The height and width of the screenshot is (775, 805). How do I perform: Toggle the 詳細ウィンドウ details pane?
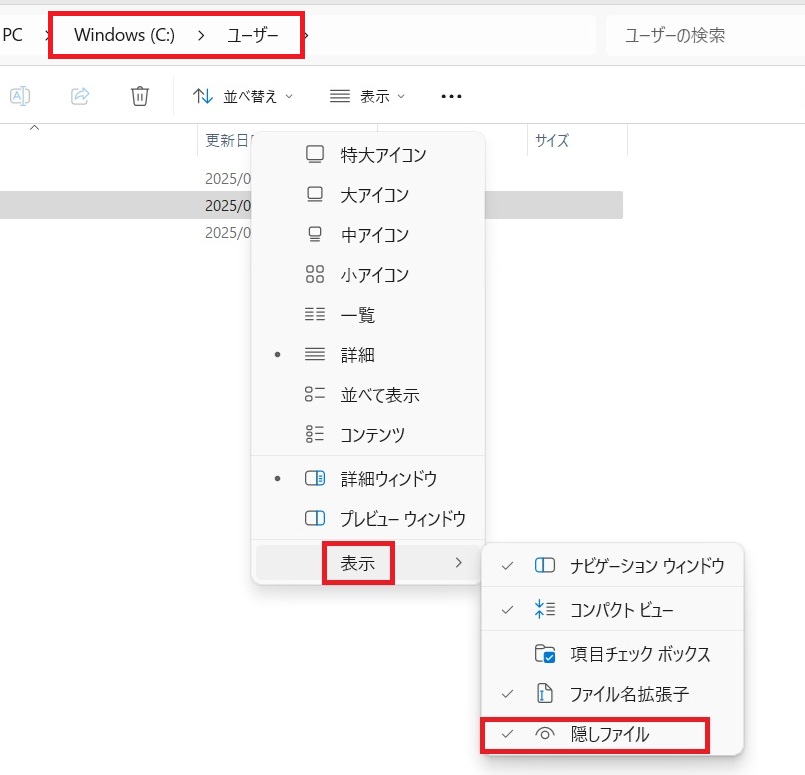(388, 479)
